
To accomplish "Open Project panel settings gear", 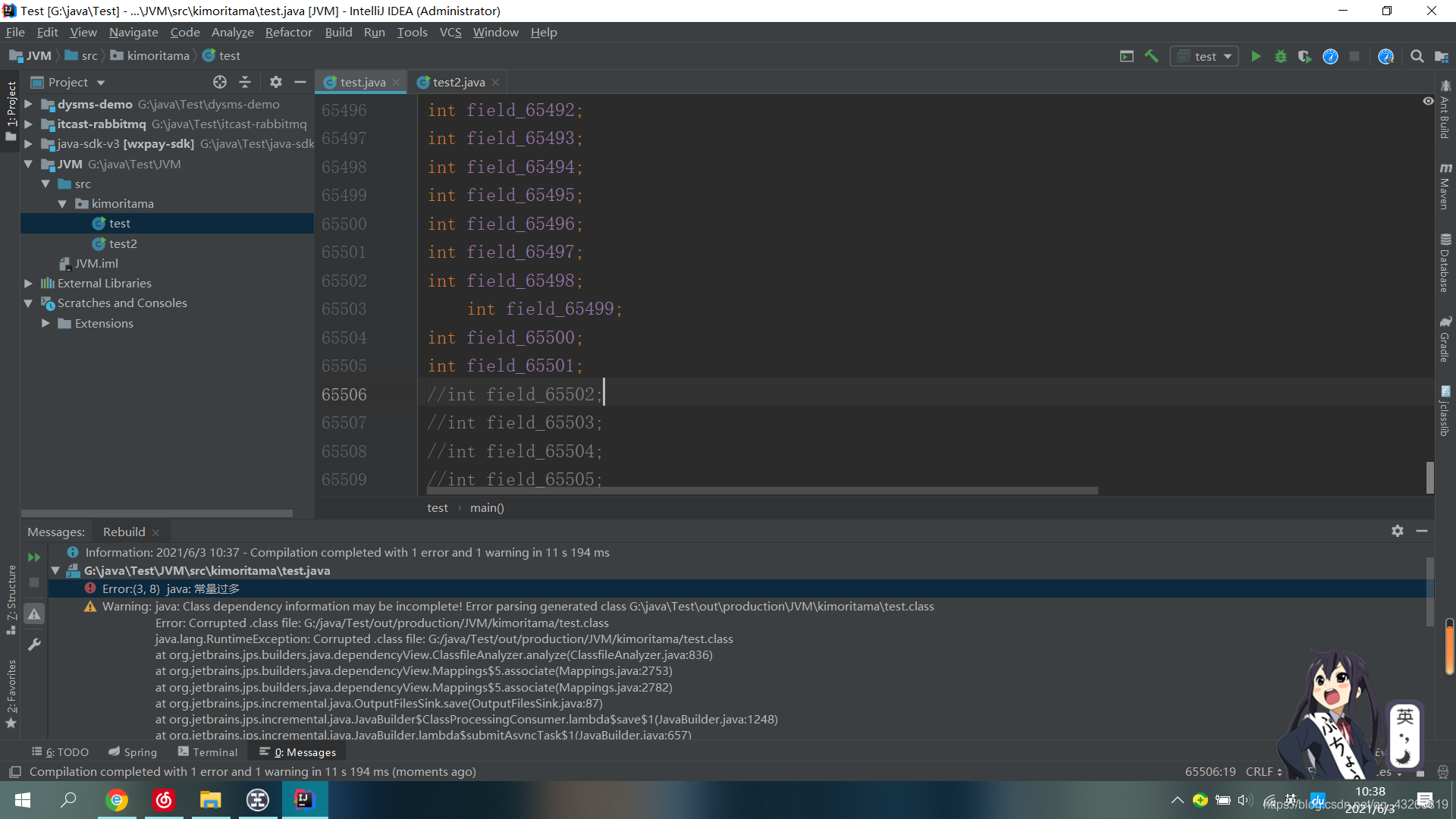I will coord(276,82).
